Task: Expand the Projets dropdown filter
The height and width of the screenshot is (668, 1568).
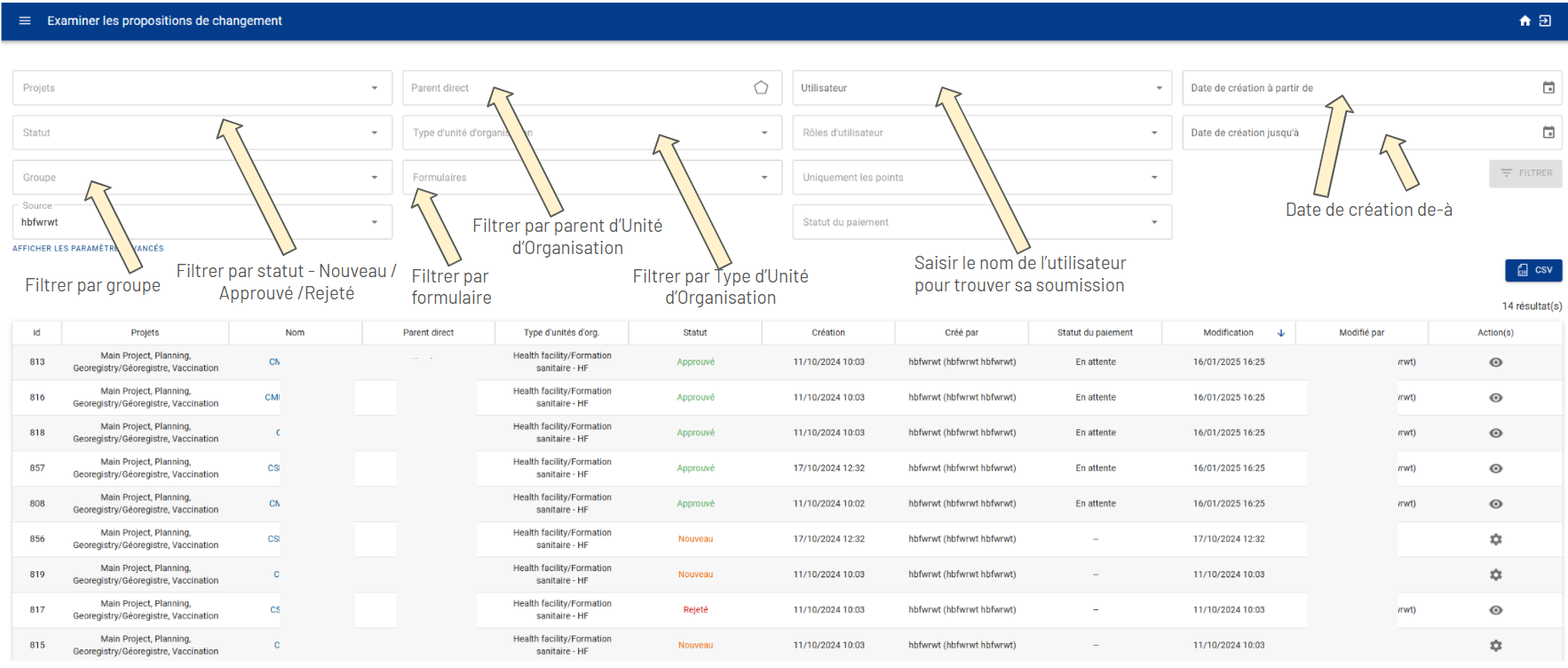Action: tap(202, 88)
